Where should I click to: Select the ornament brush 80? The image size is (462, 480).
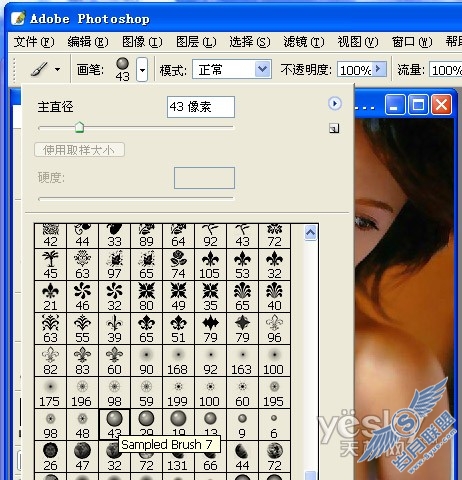[x=146, y=297]
